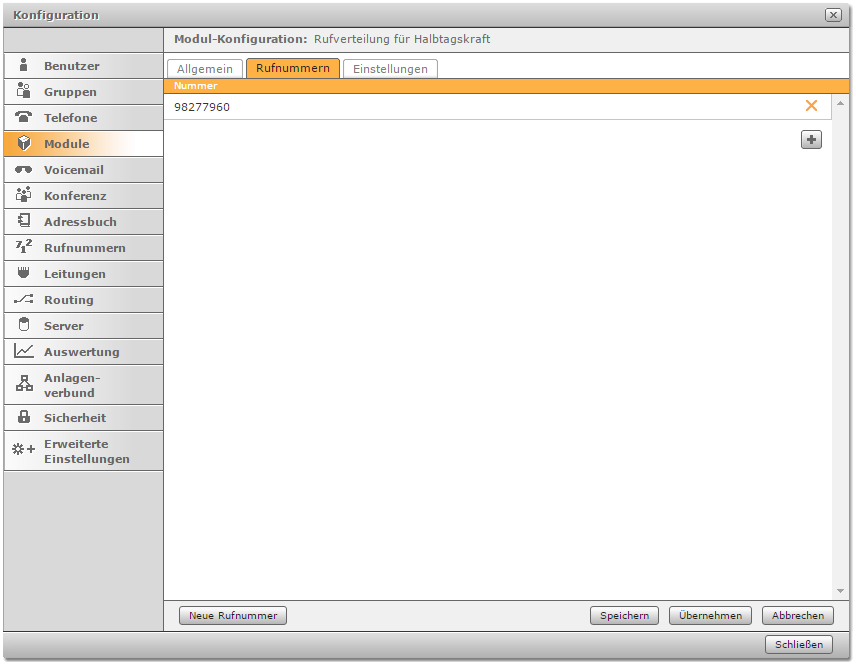Image resolution: width=856 pixels, height=666 pixels.
Task: Switch to the Allgemein tab
Action: [205, 69]
